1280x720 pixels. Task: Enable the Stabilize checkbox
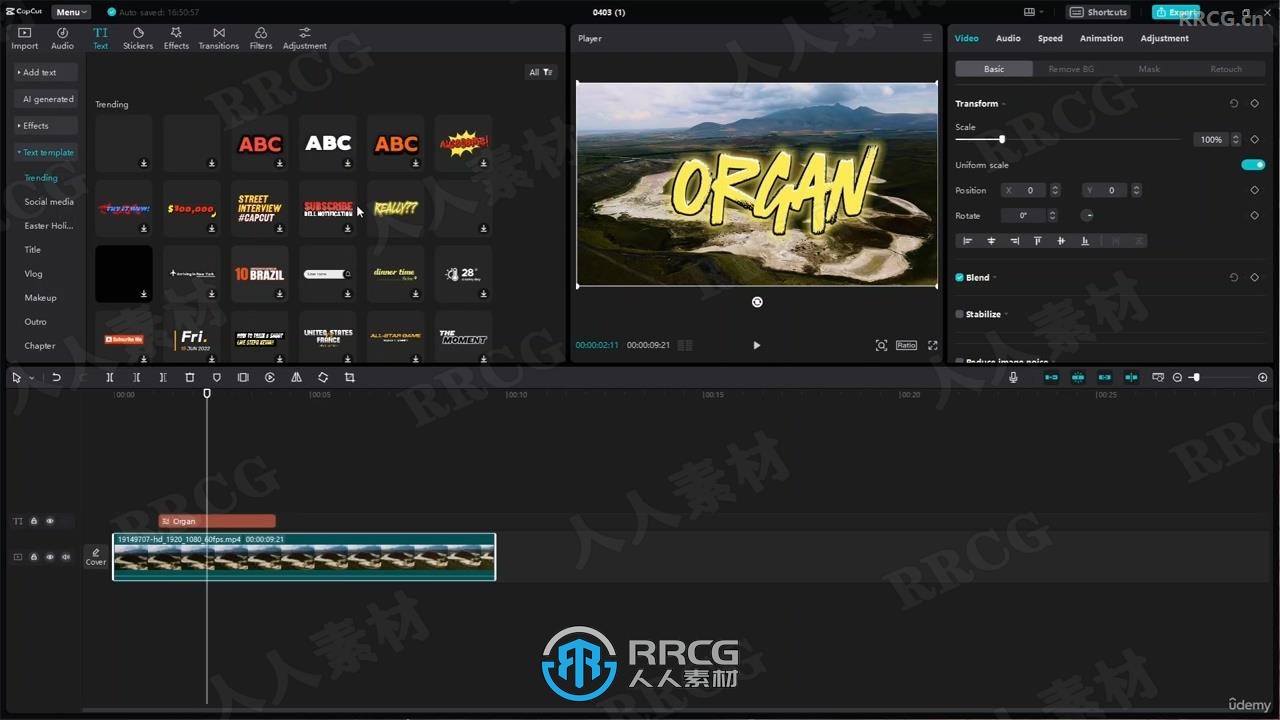tap(960, 314)
